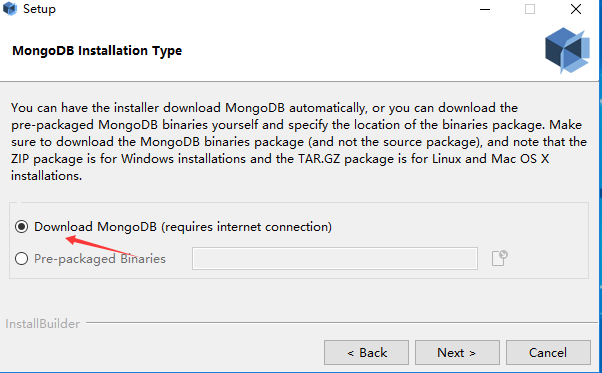Focus the binaries package path field

335,259
